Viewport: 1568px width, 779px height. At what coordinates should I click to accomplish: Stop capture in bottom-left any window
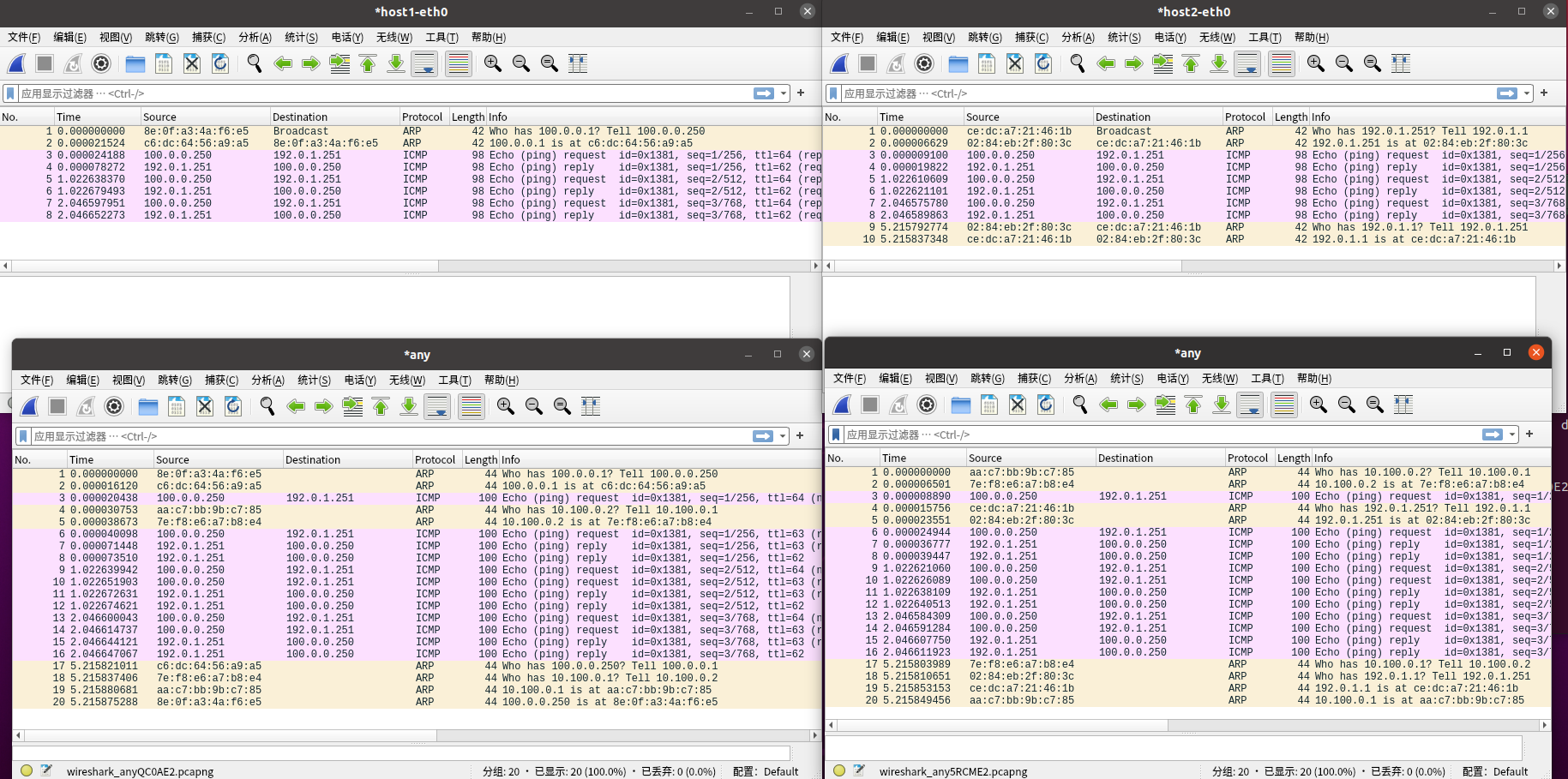pyautogui.click(x=57, y=406)
